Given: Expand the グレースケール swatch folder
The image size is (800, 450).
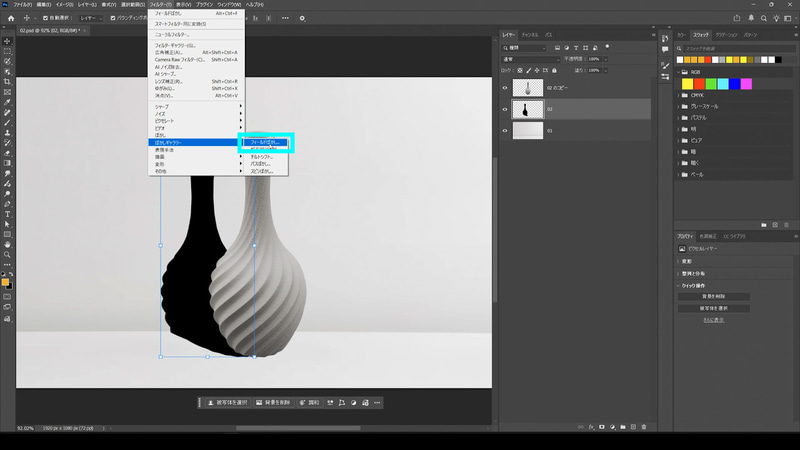Looking at the screenshot, I should point(679,107).
